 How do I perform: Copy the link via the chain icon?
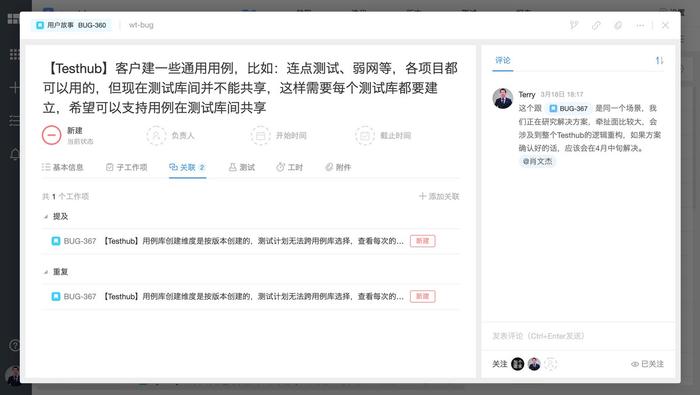[596, 25]
